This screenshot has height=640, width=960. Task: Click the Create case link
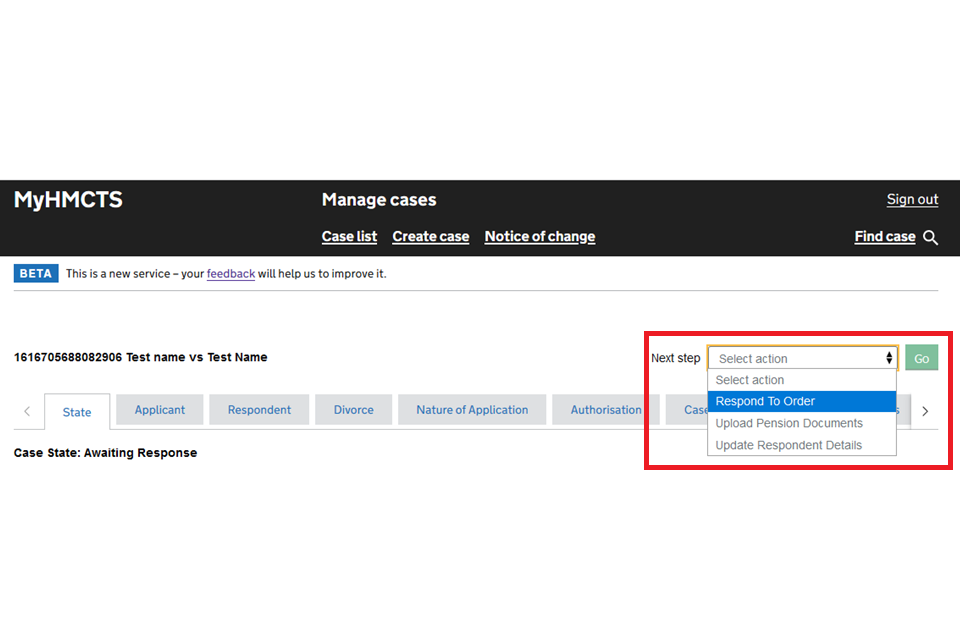(430, 237)
